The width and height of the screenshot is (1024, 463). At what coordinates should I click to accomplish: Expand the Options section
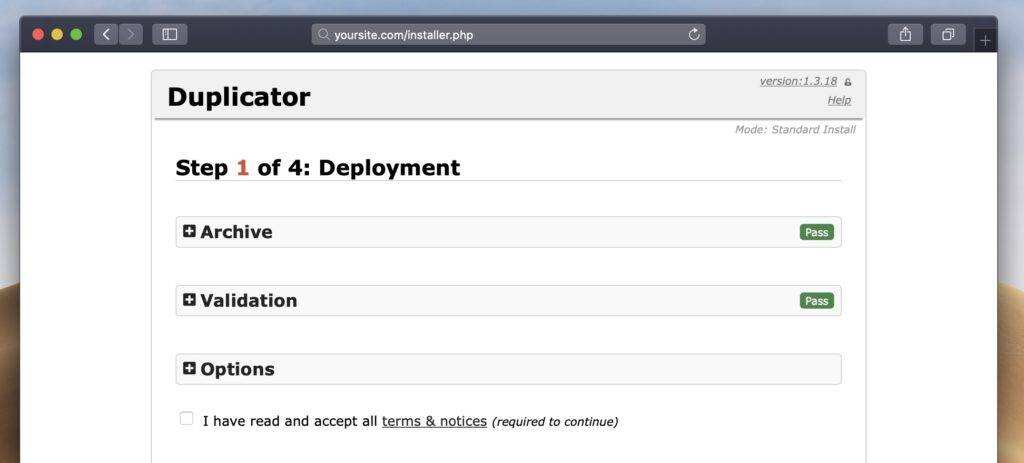(190, 369)
